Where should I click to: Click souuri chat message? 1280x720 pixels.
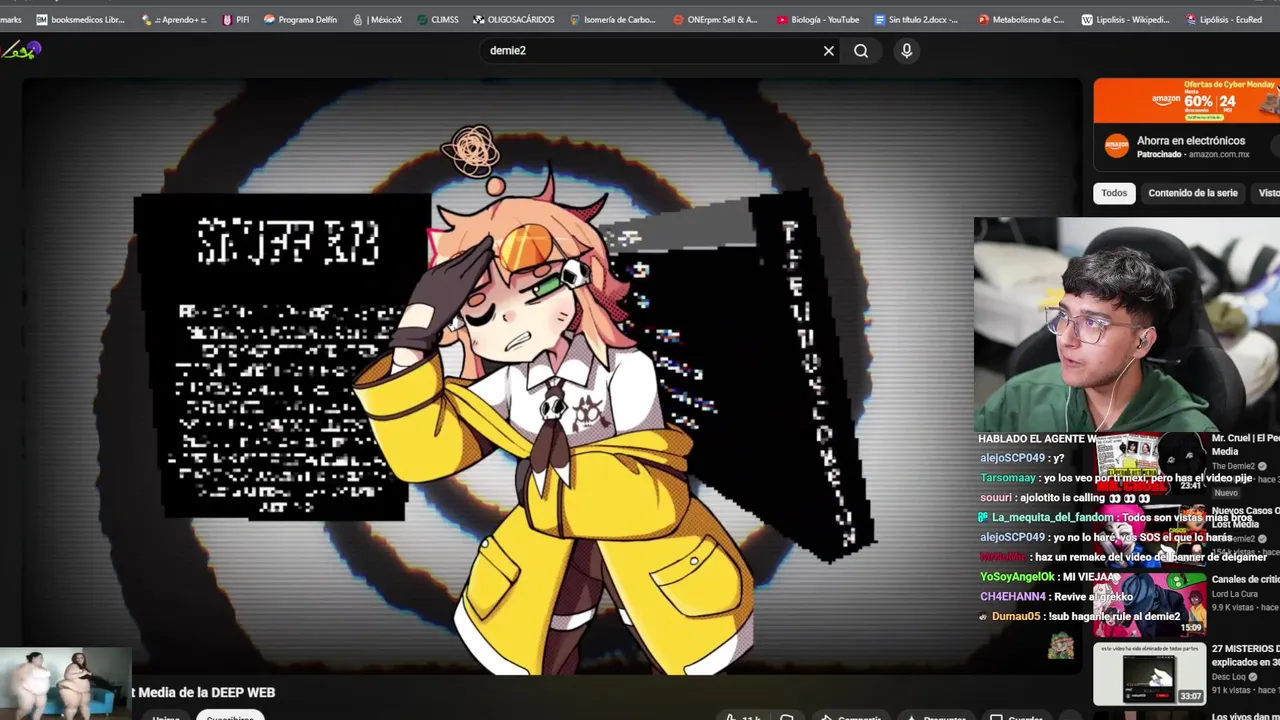click(x=1065, y=498)
